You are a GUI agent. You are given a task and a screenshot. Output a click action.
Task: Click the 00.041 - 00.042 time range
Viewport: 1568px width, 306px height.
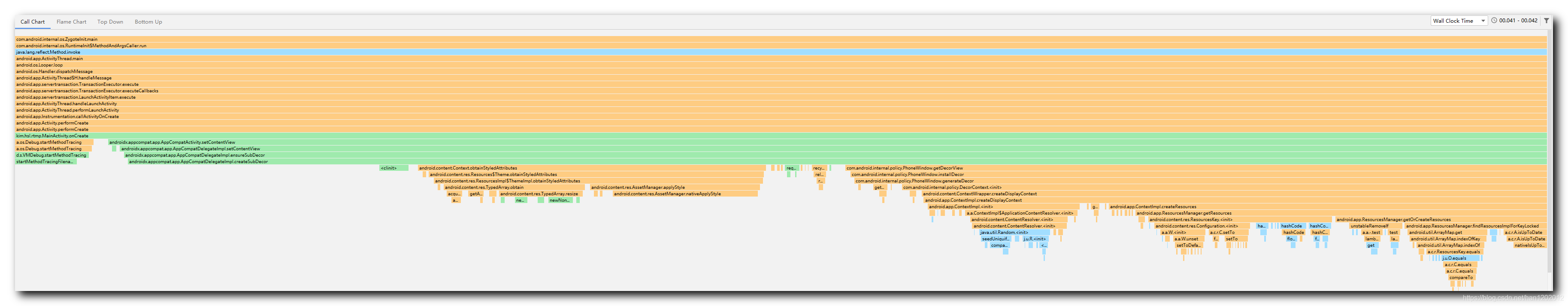point(1519,21)
